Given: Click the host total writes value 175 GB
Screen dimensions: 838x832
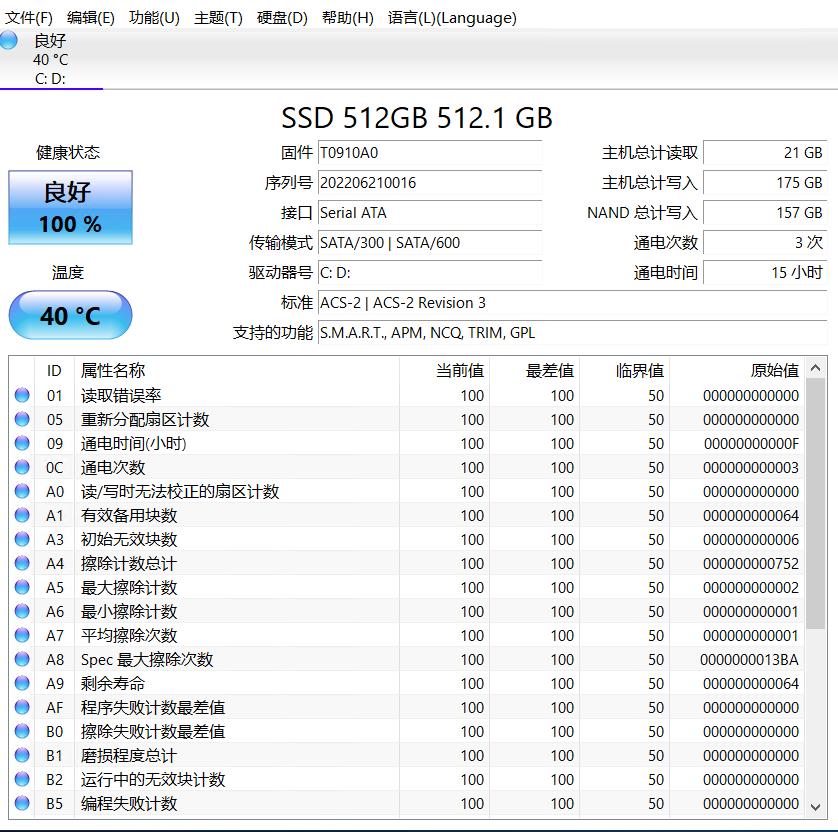Looking at the screenshot, I should pyautogui.click(x=765, y=183).
